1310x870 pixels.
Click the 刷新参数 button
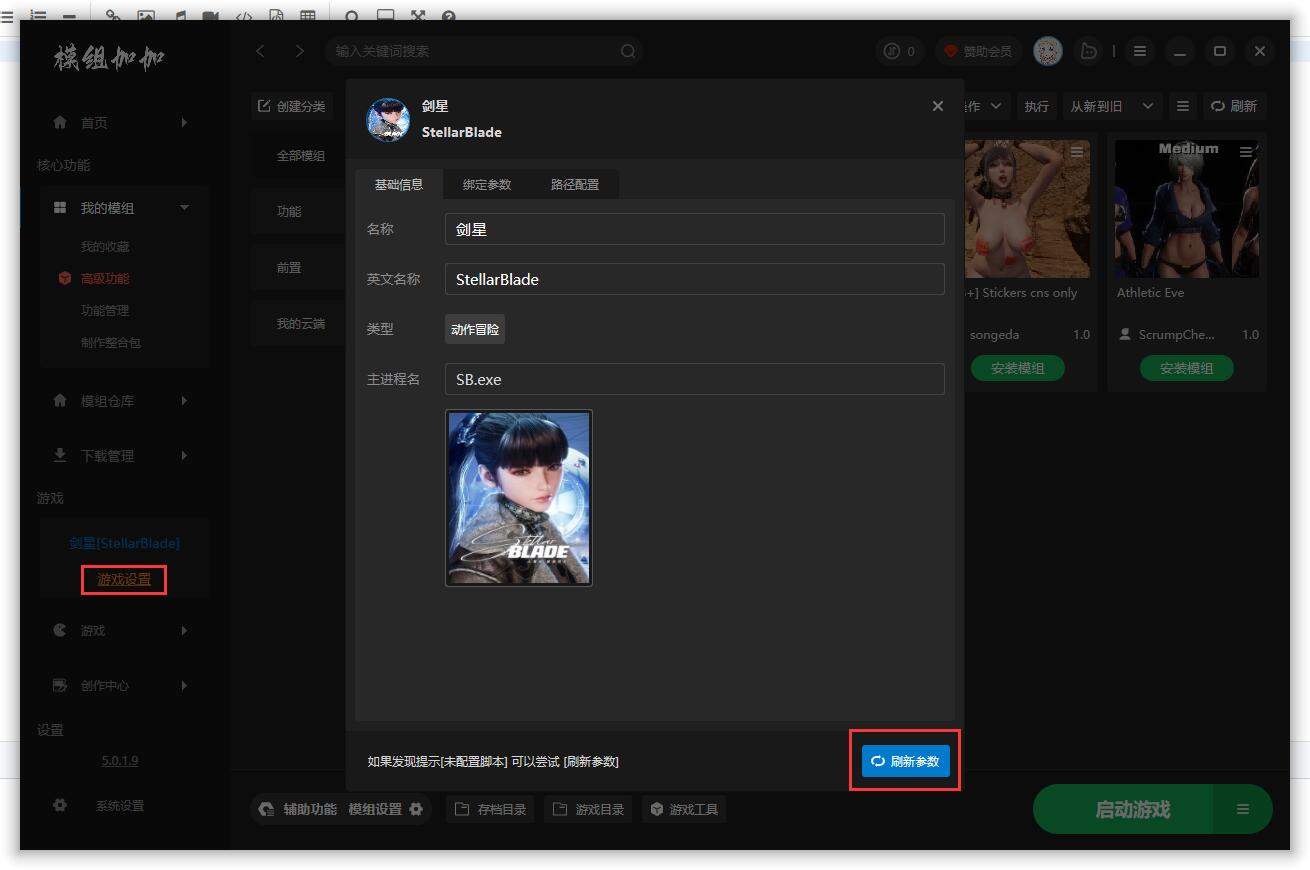(x=905, y=761)
